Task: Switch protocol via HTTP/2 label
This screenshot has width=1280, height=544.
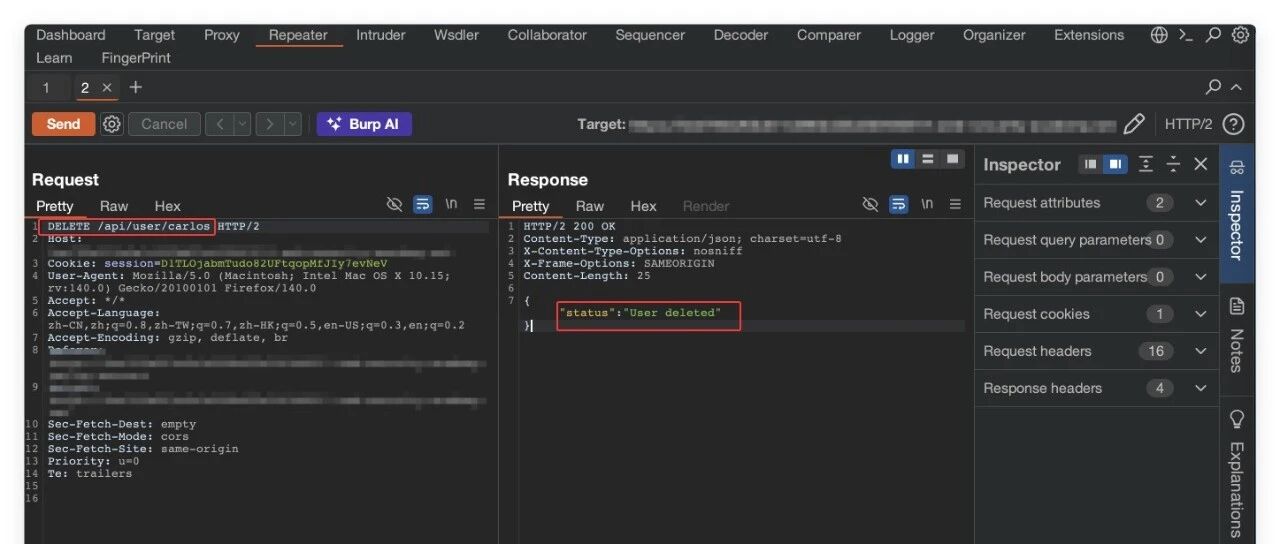Action: coord(1188,124)
